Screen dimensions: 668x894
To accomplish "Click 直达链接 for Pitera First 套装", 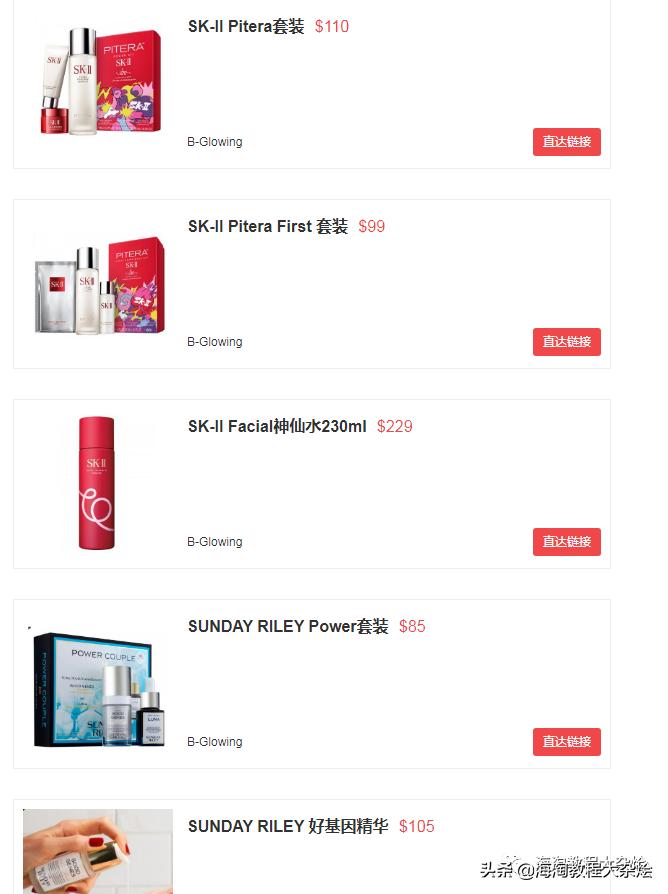I will (567, 342).
